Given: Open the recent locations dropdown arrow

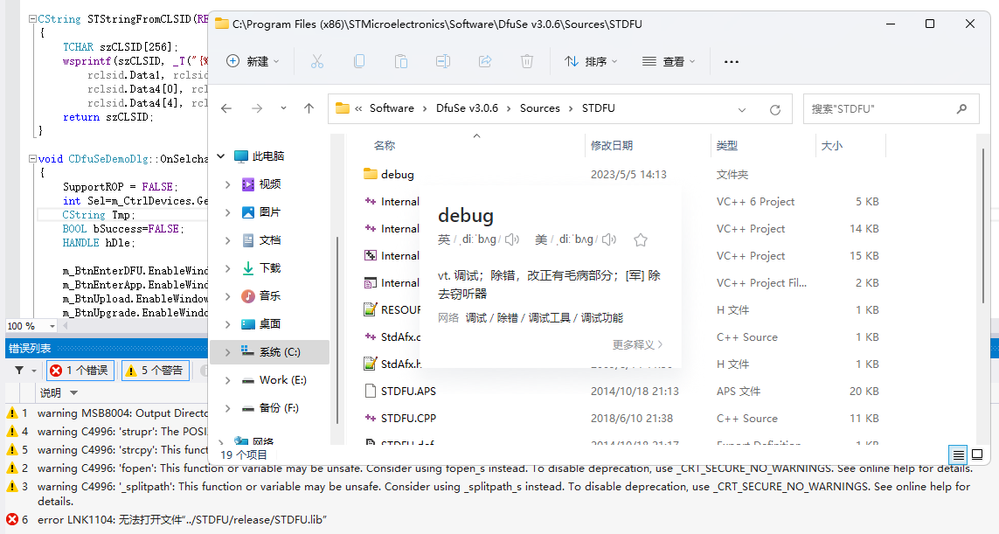Looking at the screenshot, I should pos(284,109).
